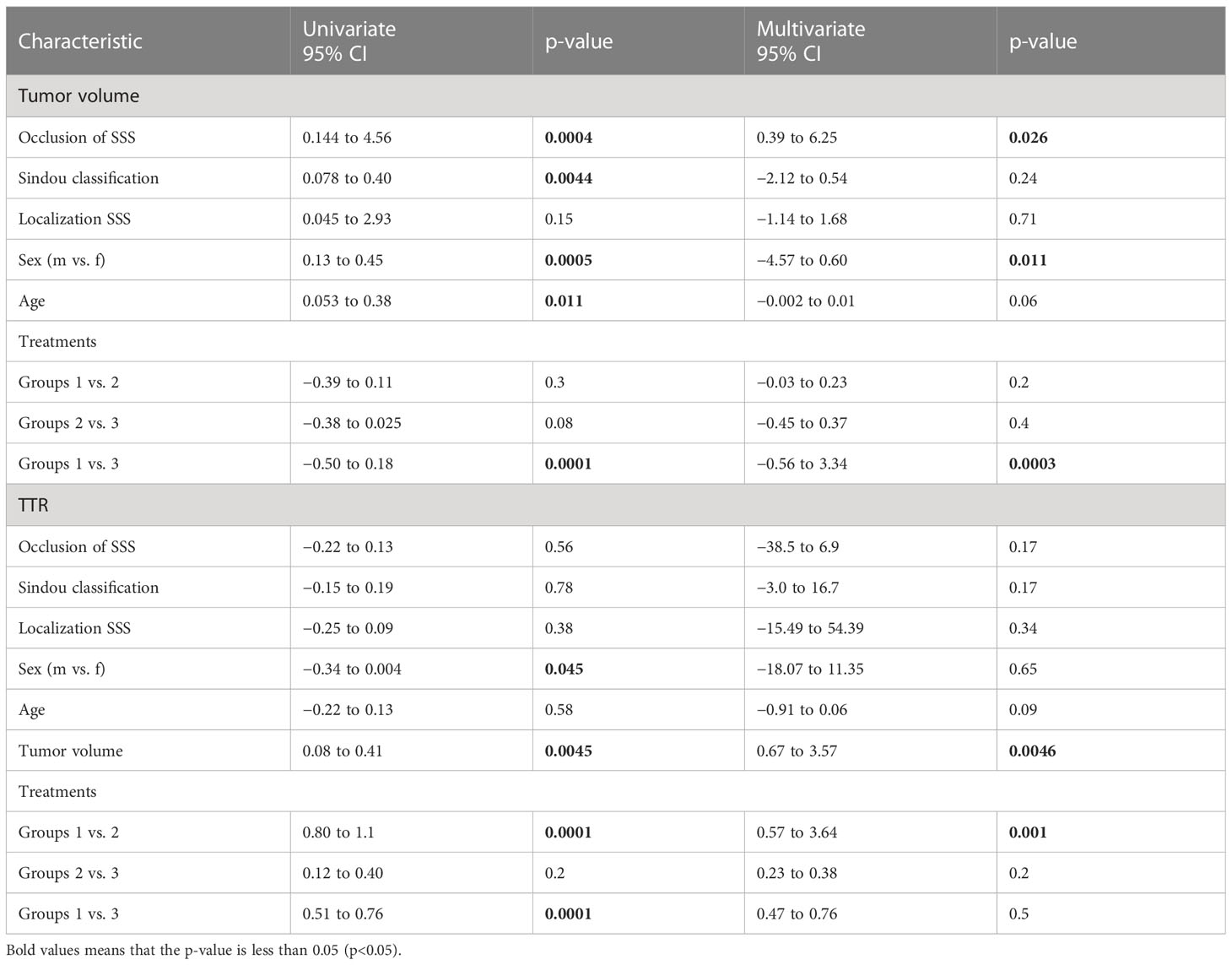Select the p-value '0.24'
The width and height of the screenshot is (1232, 965).
pos(1023,178)
